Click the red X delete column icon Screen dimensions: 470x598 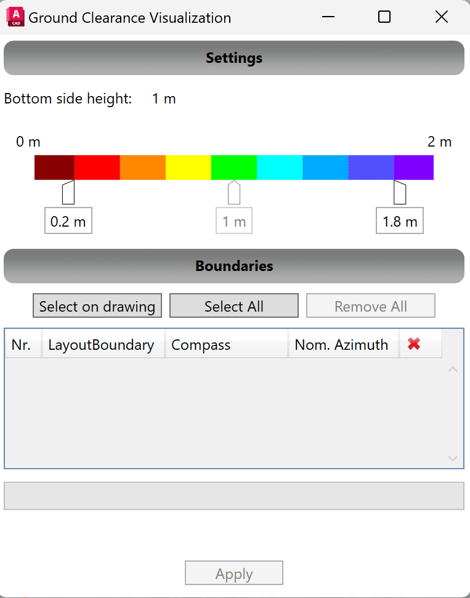414,344
